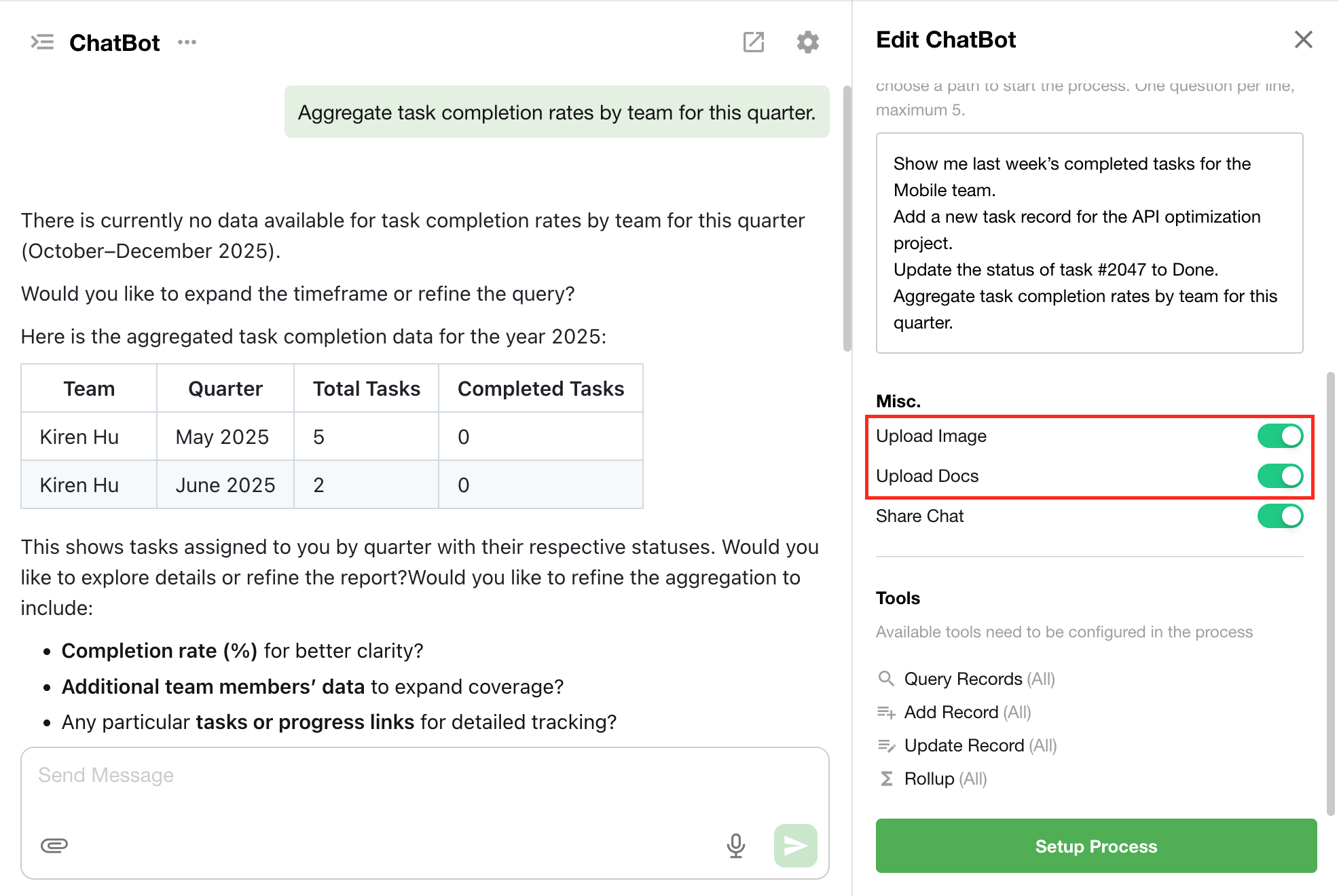
Task: Open the ChatBot settings gear
Action: click(807, 42)
